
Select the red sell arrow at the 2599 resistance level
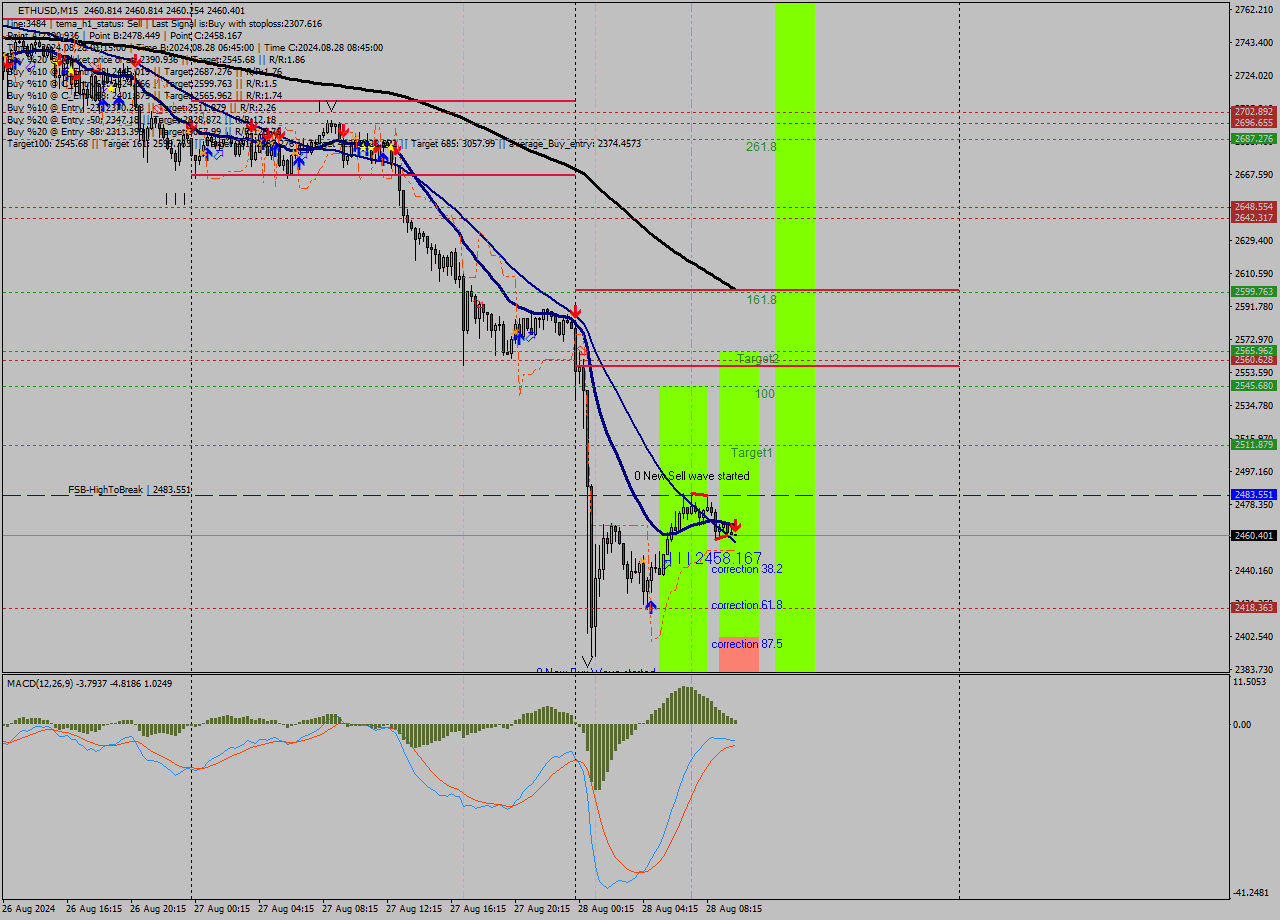point(575,311)
